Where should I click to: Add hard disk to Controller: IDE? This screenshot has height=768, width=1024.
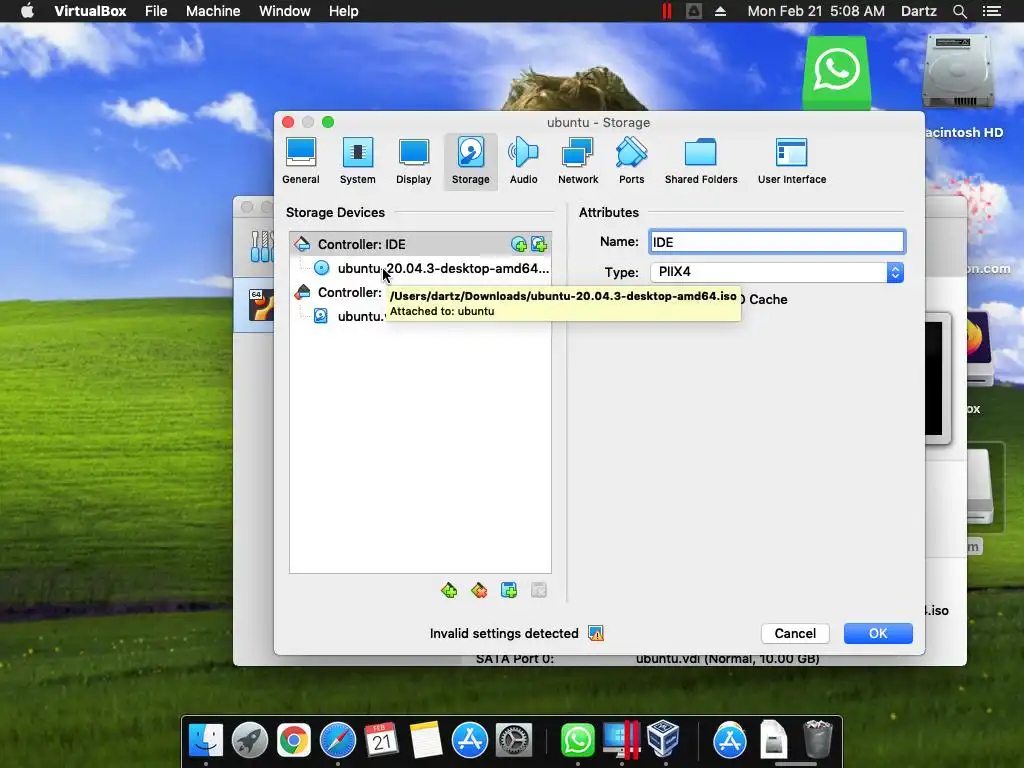[539, 244]
